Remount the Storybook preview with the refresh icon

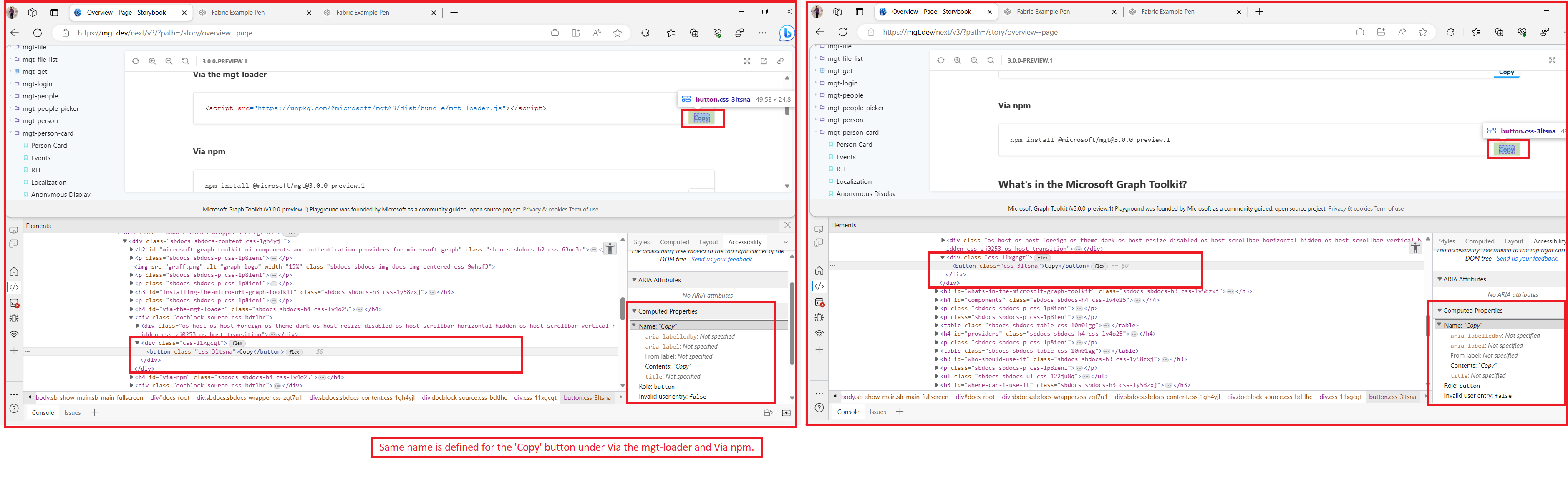tap(135, 61)
